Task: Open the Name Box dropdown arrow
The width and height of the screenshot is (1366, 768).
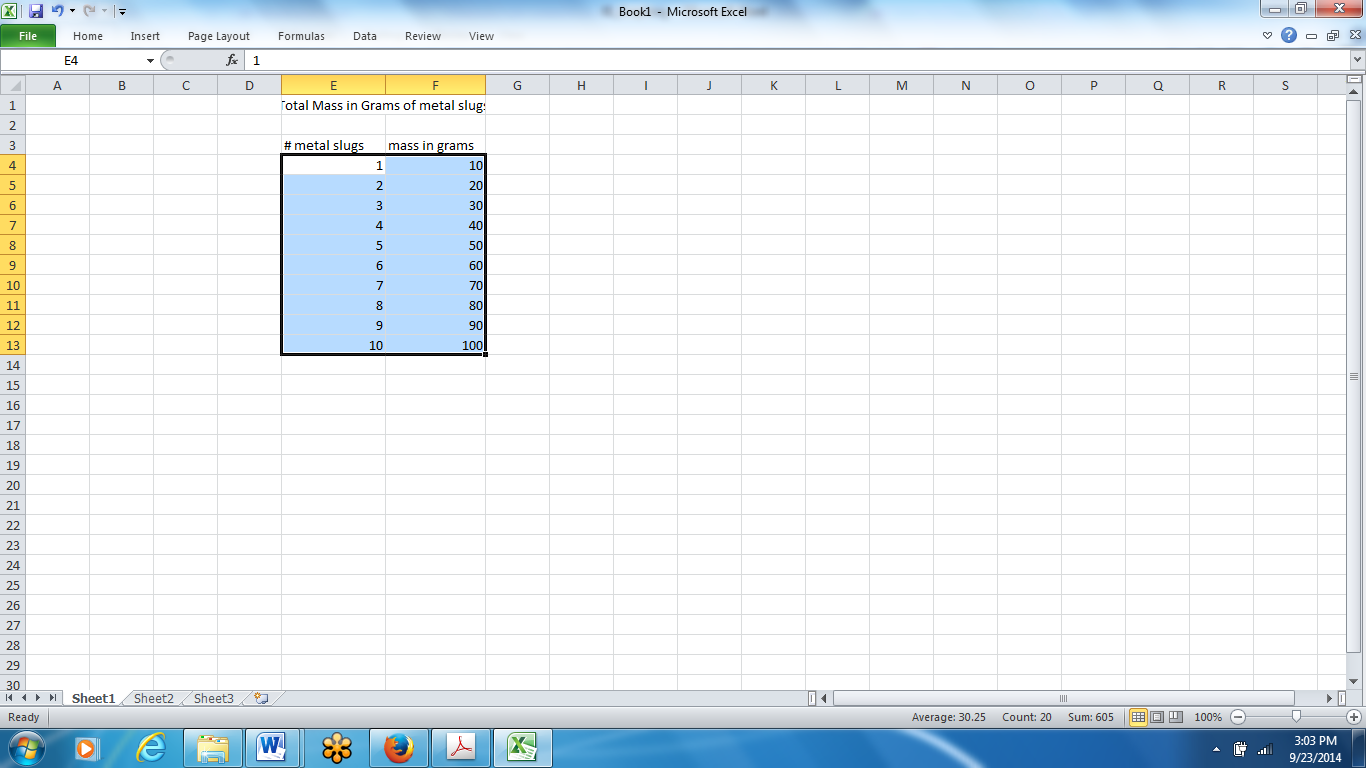Action: 150,59
